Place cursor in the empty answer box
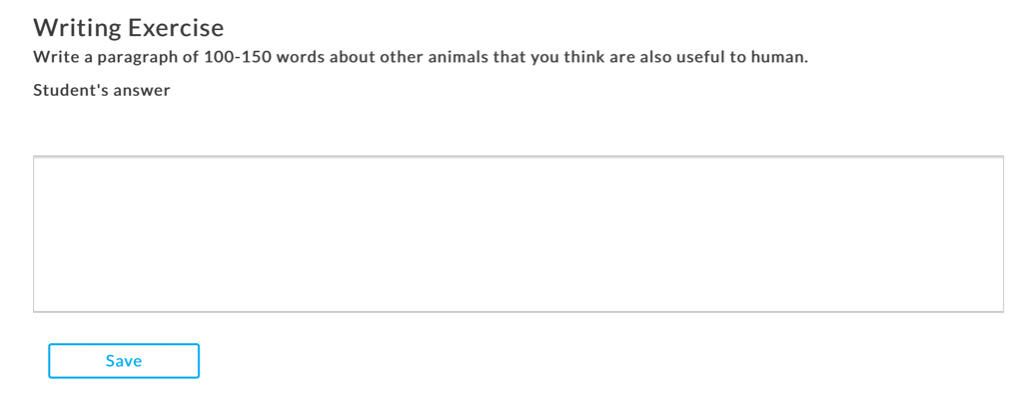The height and width of the screenshot is (395, 1024). coord(518,234)
